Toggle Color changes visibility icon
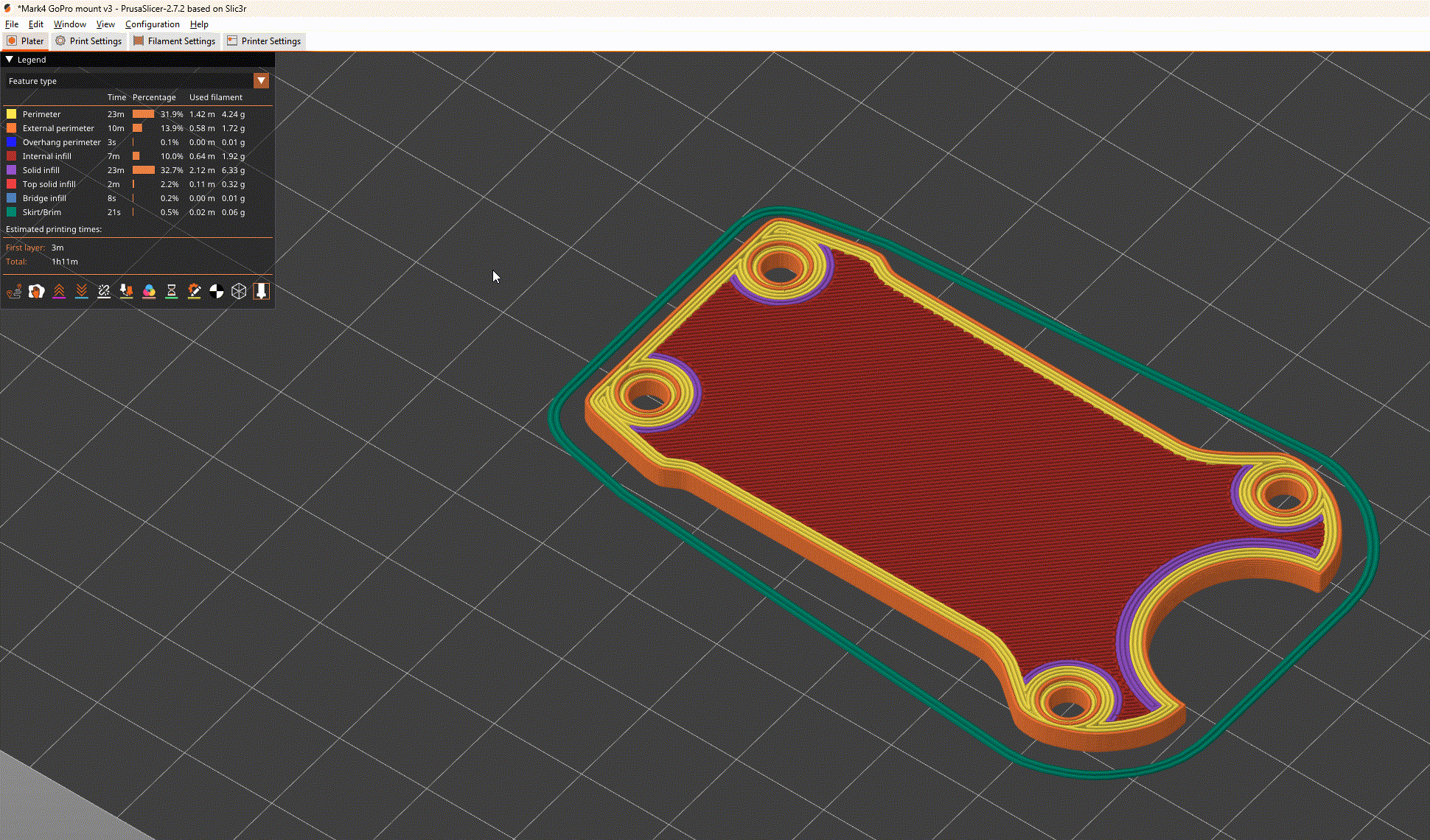The image size is (1430, 840). 149,292
